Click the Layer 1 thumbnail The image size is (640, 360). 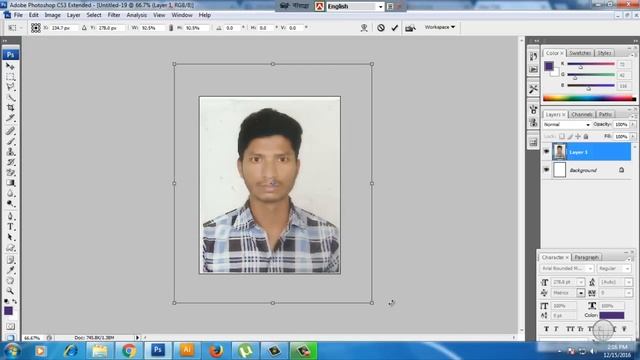click(559, 152)
